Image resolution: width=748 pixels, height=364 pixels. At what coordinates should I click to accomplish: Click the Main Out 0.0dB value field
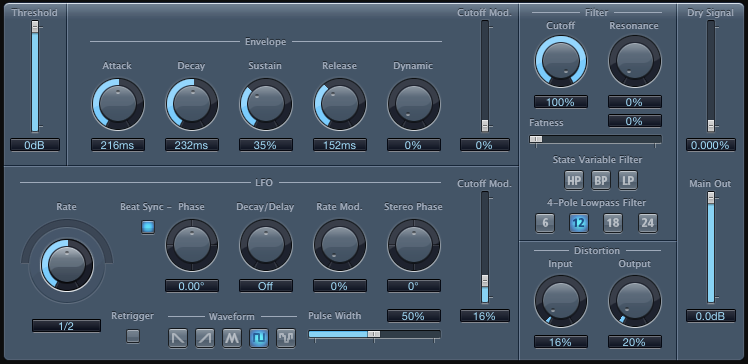pyautogui.click(x=711, y=316)
